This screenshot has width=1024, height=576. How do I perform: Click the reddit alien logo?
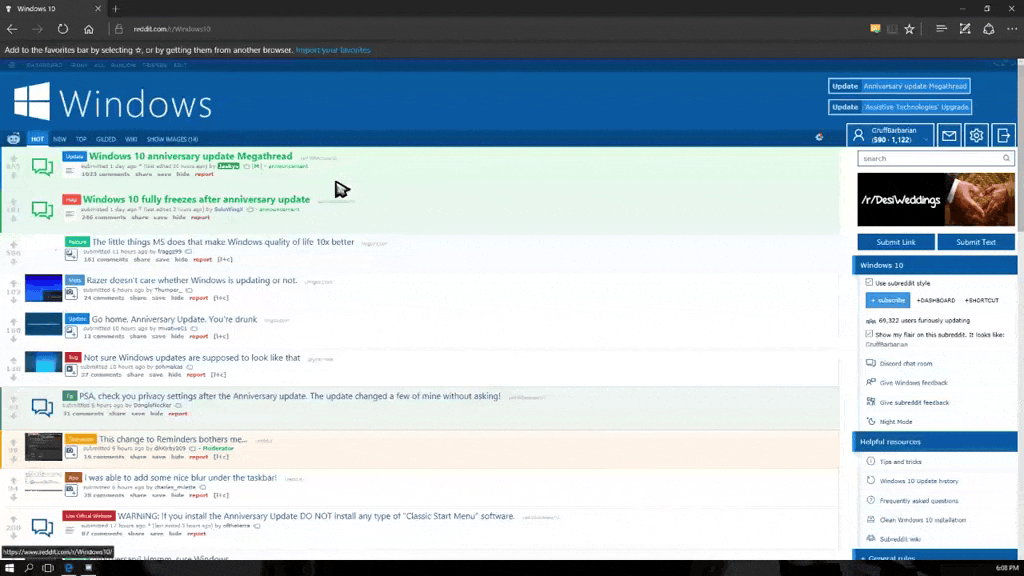(x=13, y=139)
